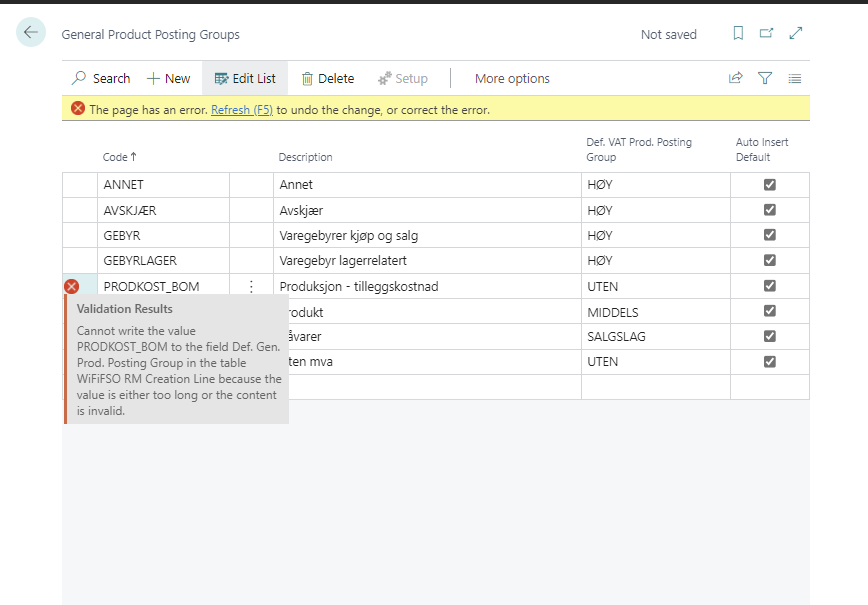Image resolution: width=868 pixels, height=605 pixels.
Task: Open page in new window icon
Action: 767,34
